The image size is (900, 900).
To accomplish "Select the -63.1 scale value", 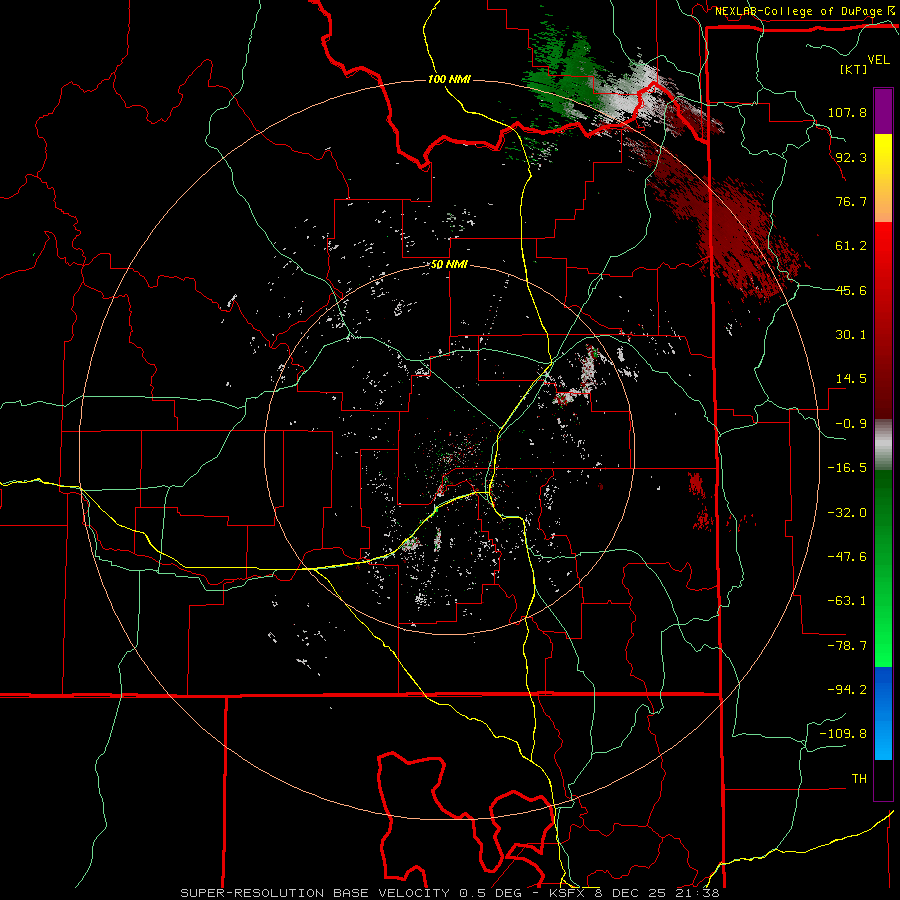I will click(x=847, y=601).
